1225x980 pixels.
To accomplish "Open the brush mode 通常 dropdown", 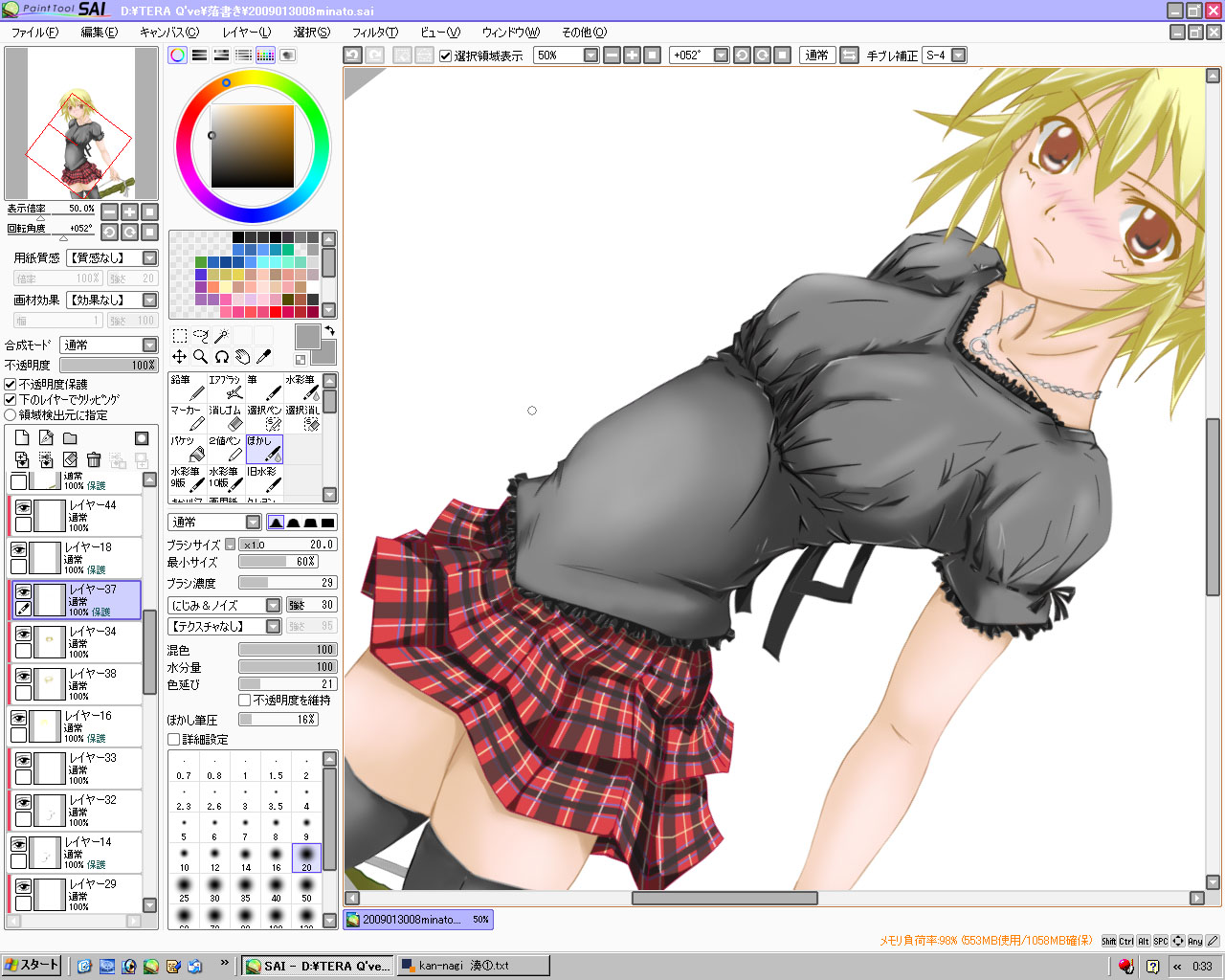I will [215, 523].
